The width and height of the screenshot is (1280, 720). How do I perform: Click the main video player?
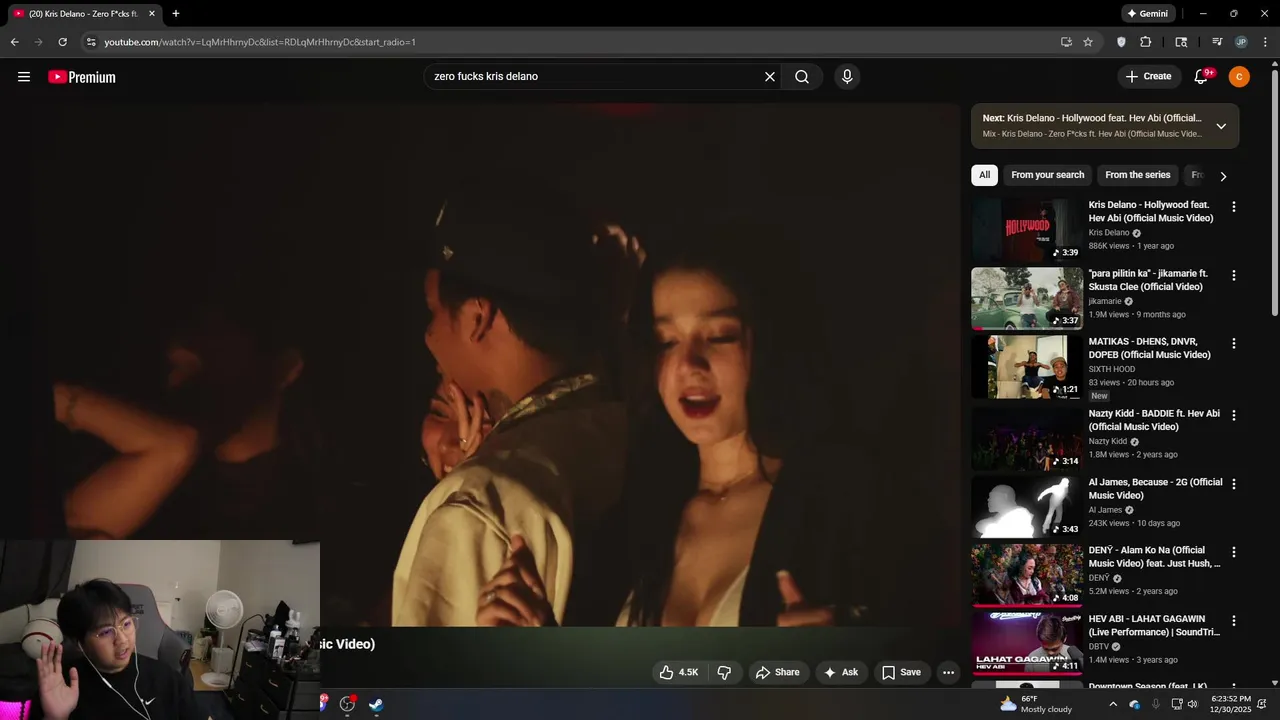click(480, 365)
